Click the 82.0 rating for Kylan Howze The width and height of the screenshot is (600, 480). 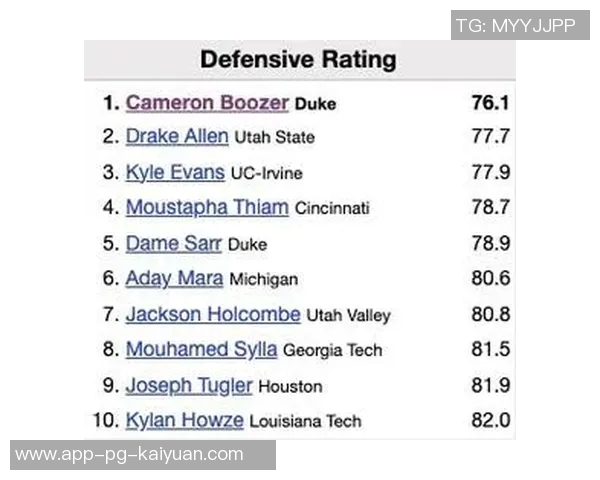point(490,420)
